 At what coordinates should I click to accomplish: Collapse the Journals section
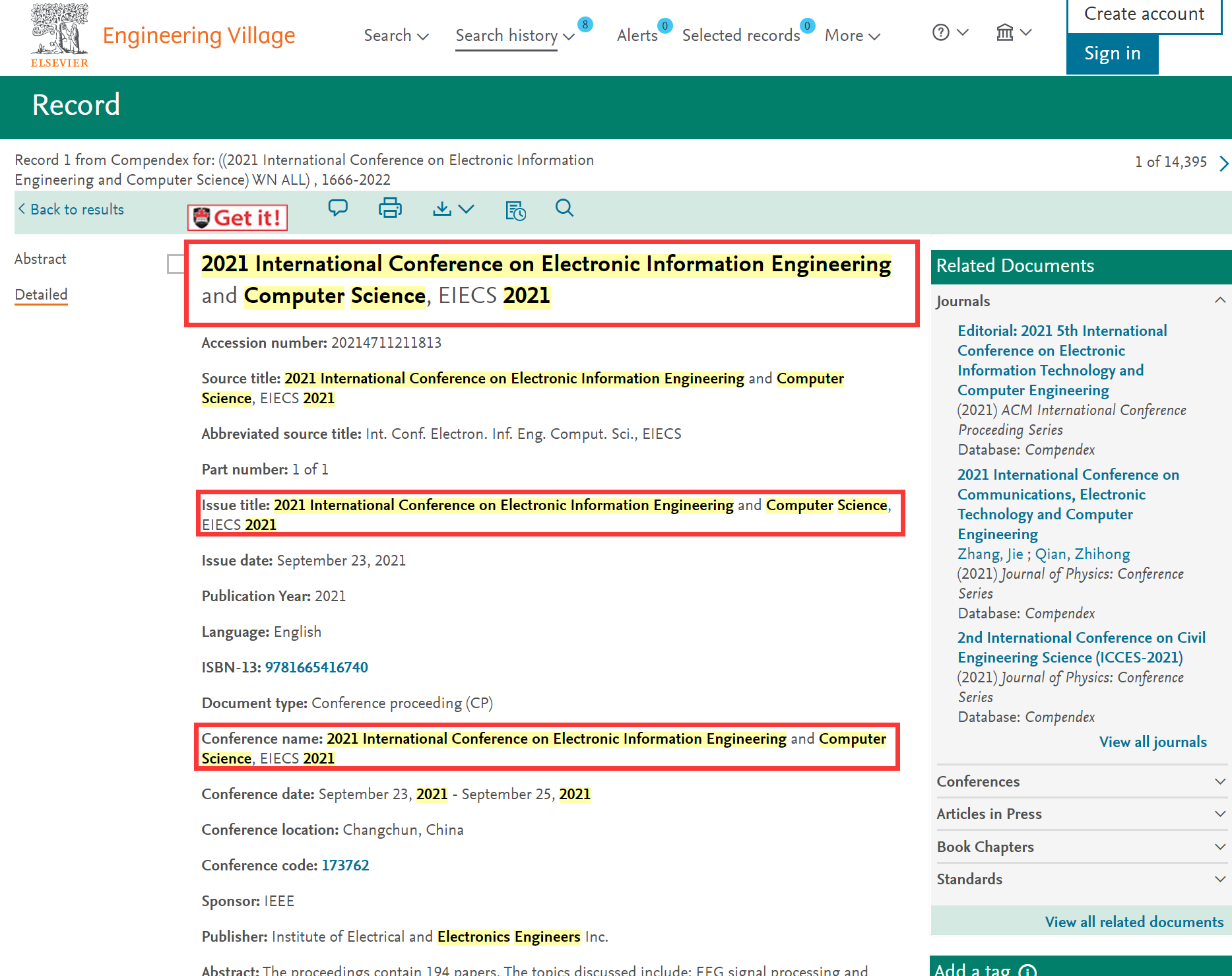coord(1220,300)
